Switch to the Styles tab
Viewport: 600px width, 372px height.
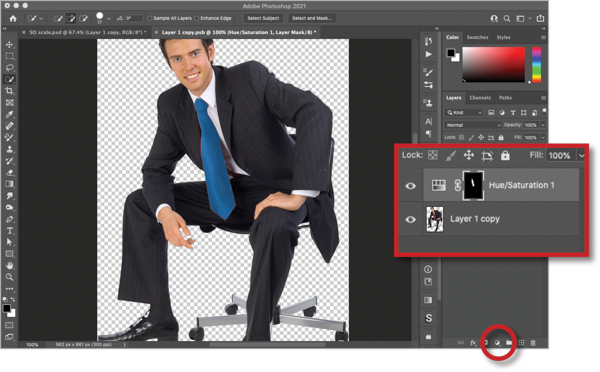pyautogui.click(x=503, y=38)
